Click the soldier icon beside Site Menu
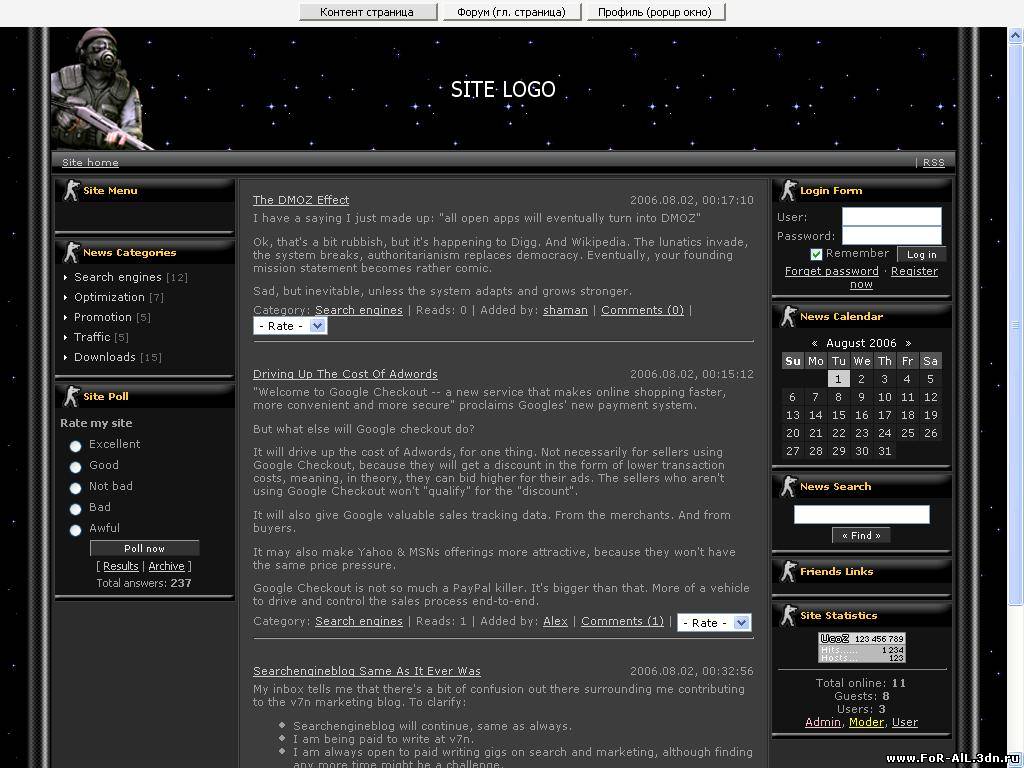Image resolution: width=1024 pixels, height=768 pixels. pyautogui.click(x=71, y=191)
